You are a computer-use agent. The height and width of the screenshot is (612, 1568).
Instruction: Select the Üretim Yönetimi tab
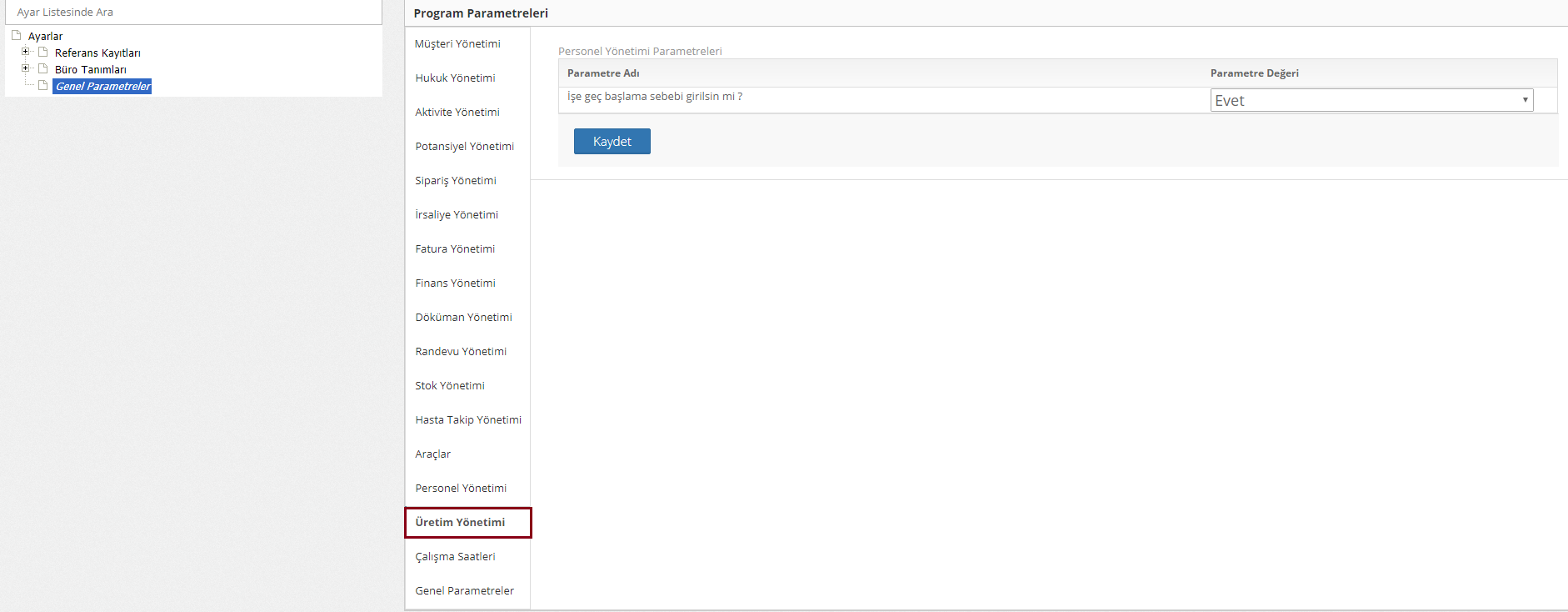[x=460, y=522]
